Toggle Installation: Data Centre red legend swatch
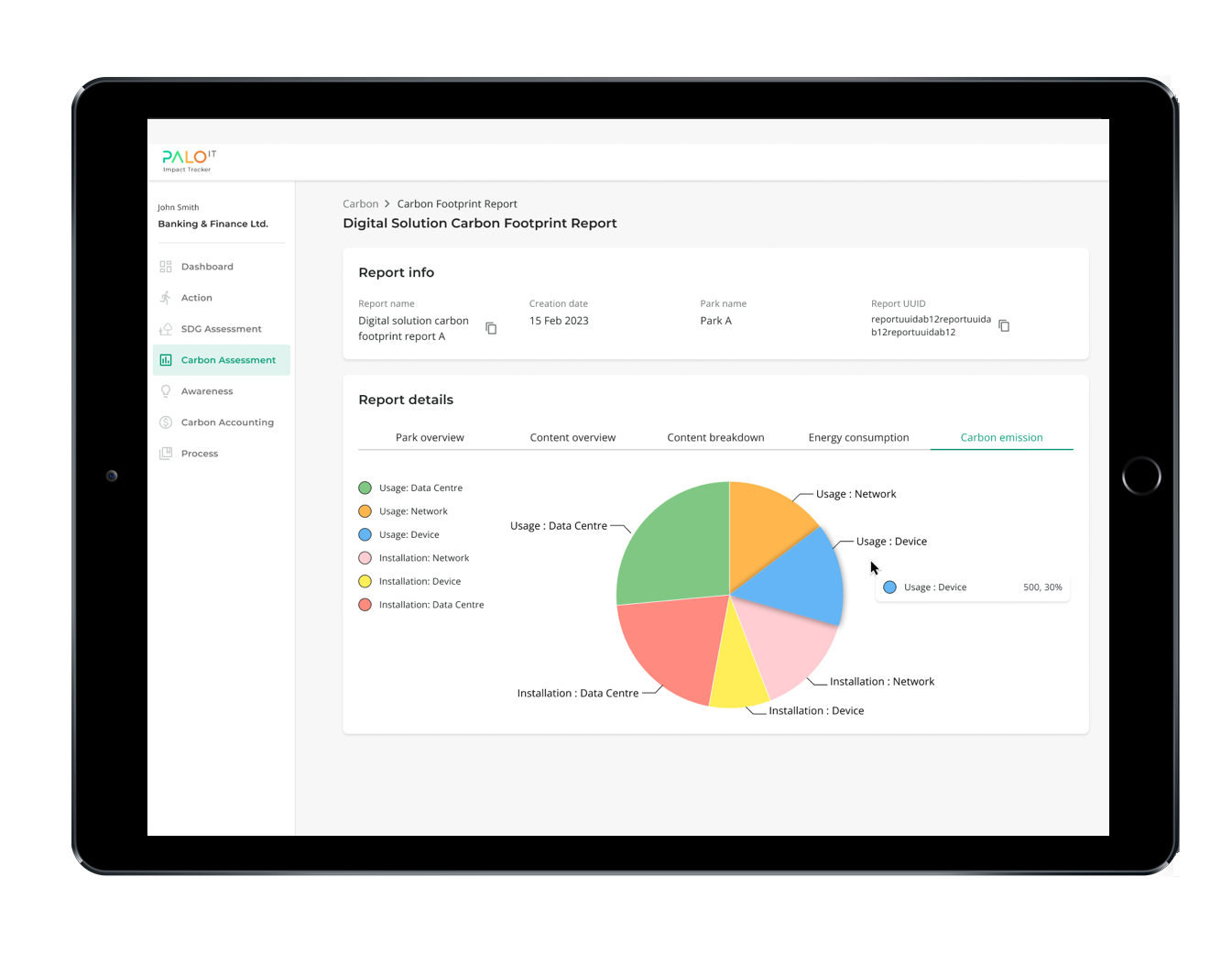Image resolution: width=1232 pixels, height=954 pixels. point(365,605)
